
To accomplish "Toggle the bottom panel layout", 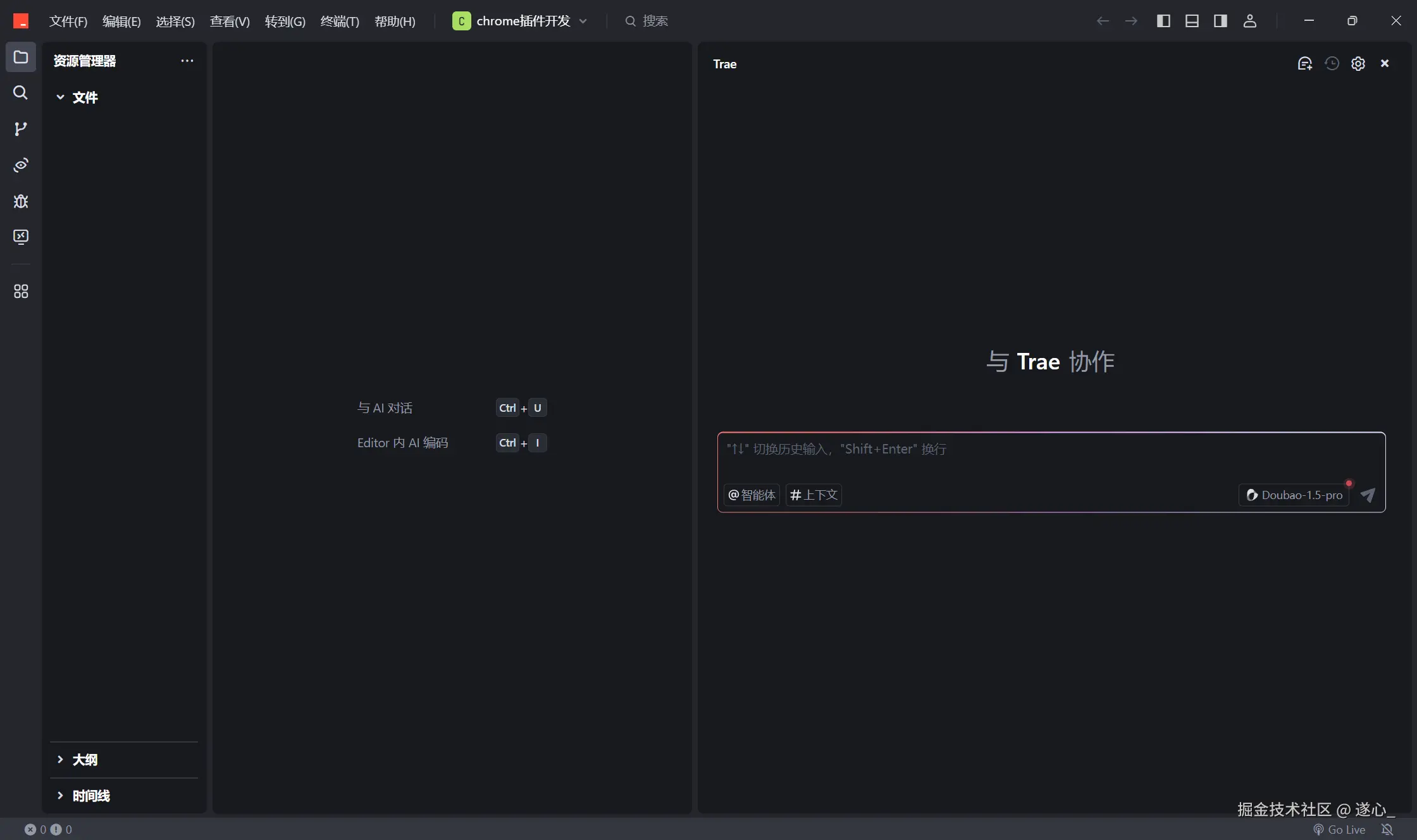I will [1192, 21].
